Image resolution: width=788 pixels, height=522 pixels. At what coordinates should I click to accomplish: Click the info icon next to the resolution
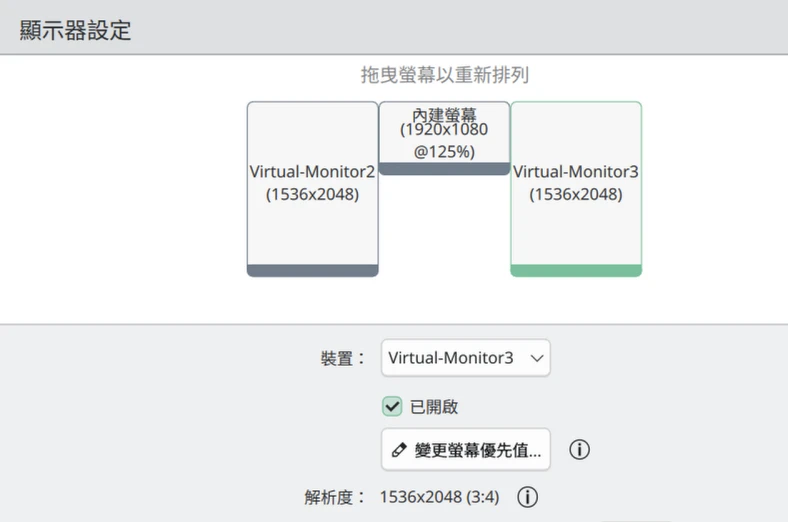(528, 496)
